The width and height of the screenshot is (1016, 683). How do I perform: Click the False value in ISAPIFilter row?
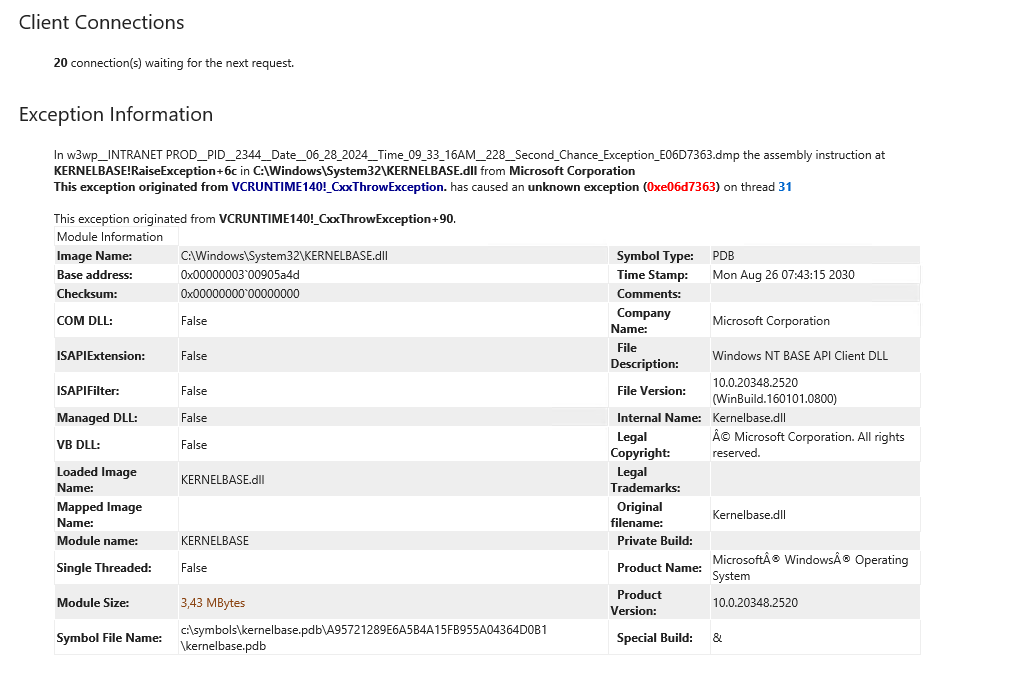point(194,391)
